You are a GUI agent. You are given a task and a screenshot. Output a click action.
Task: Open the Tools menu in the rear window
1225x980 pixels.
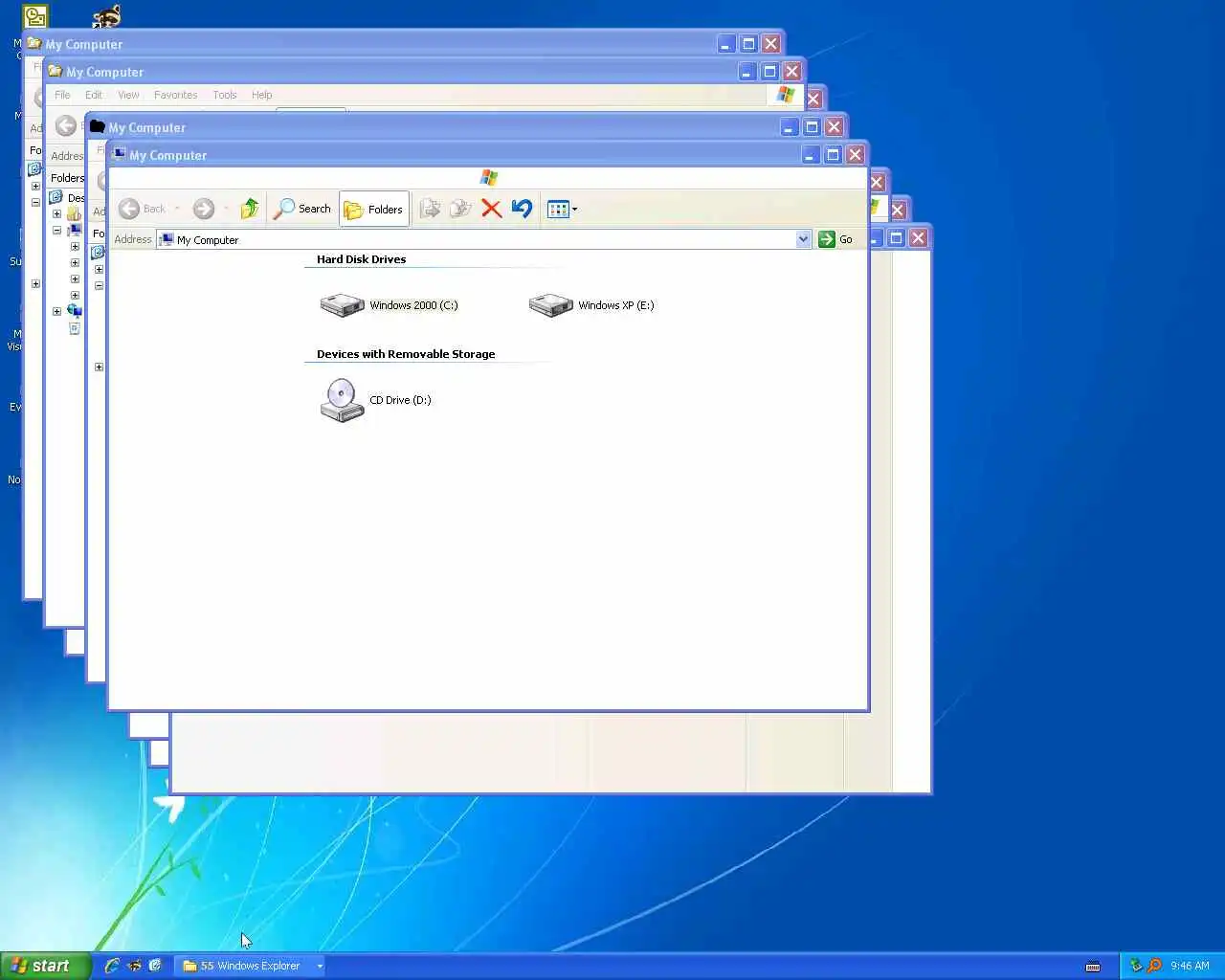[x=225, y=95]
